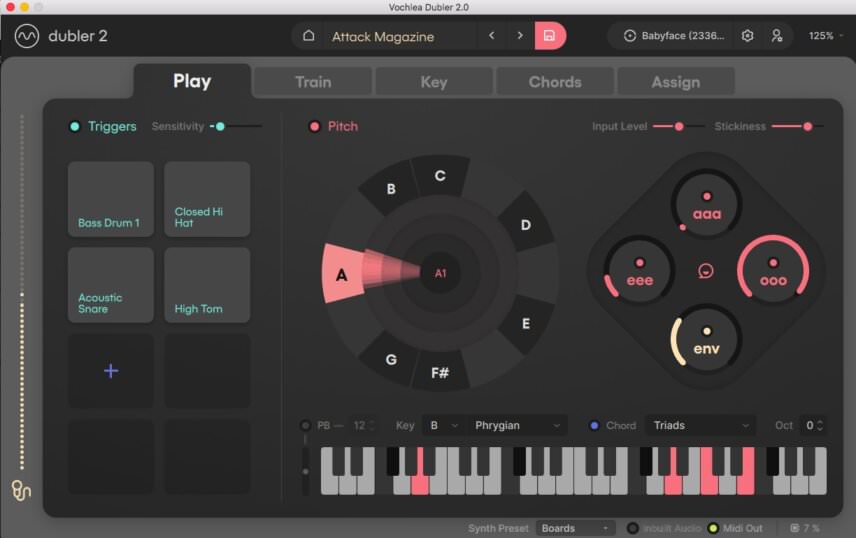Save the preset with pink save icon
Viewport: 856px width, 538px height.
pos(549,36)
